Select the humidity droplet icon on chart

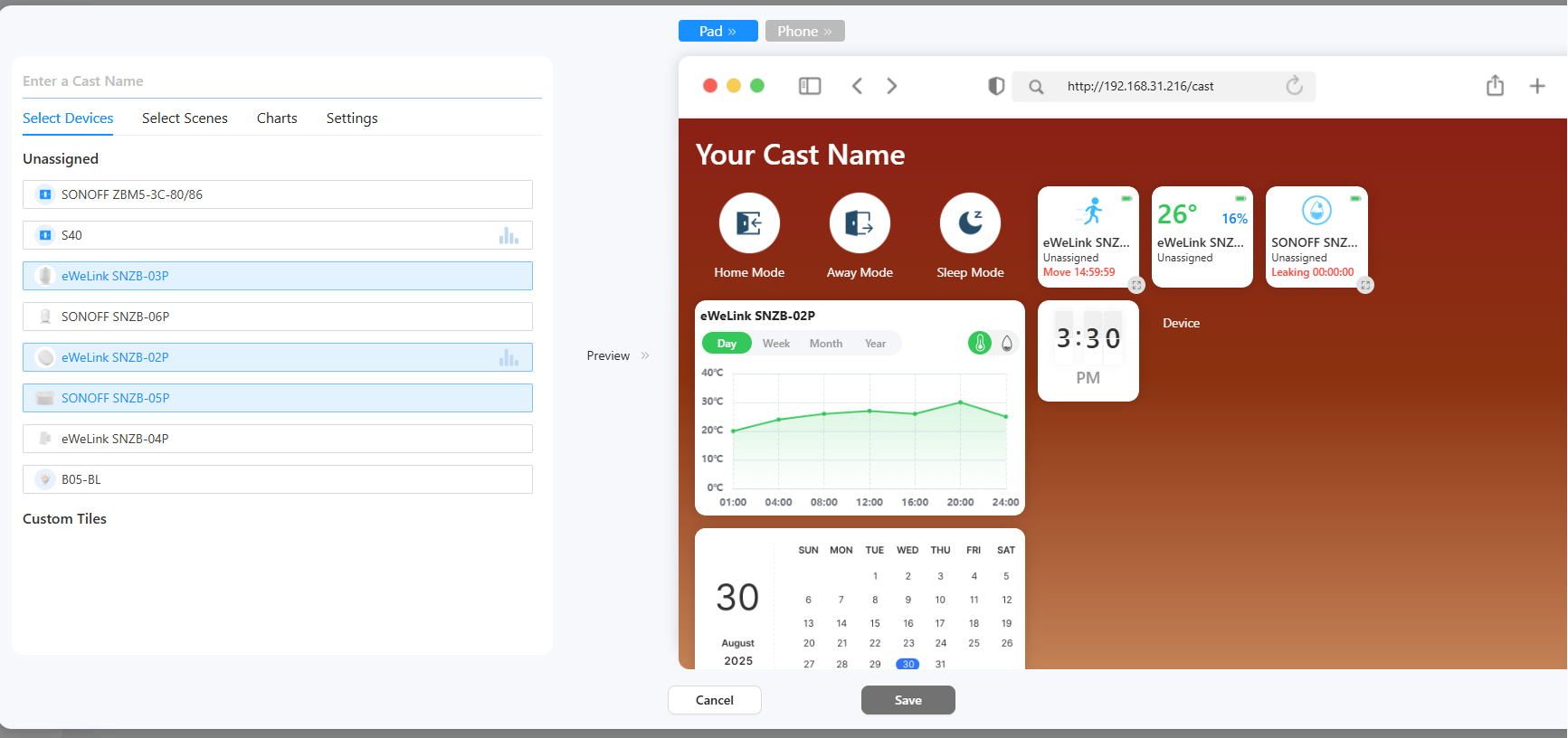click(x=1006, y=344)
